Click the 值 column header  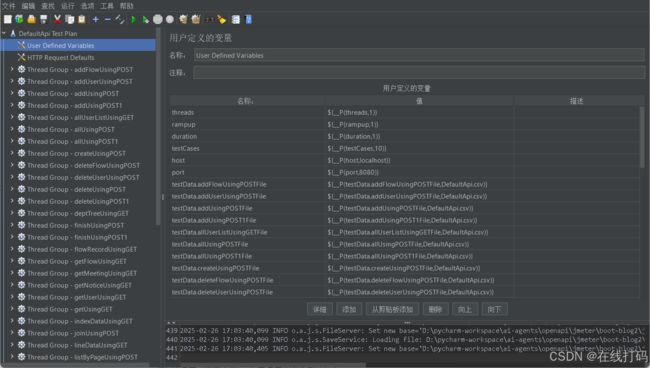420,101
